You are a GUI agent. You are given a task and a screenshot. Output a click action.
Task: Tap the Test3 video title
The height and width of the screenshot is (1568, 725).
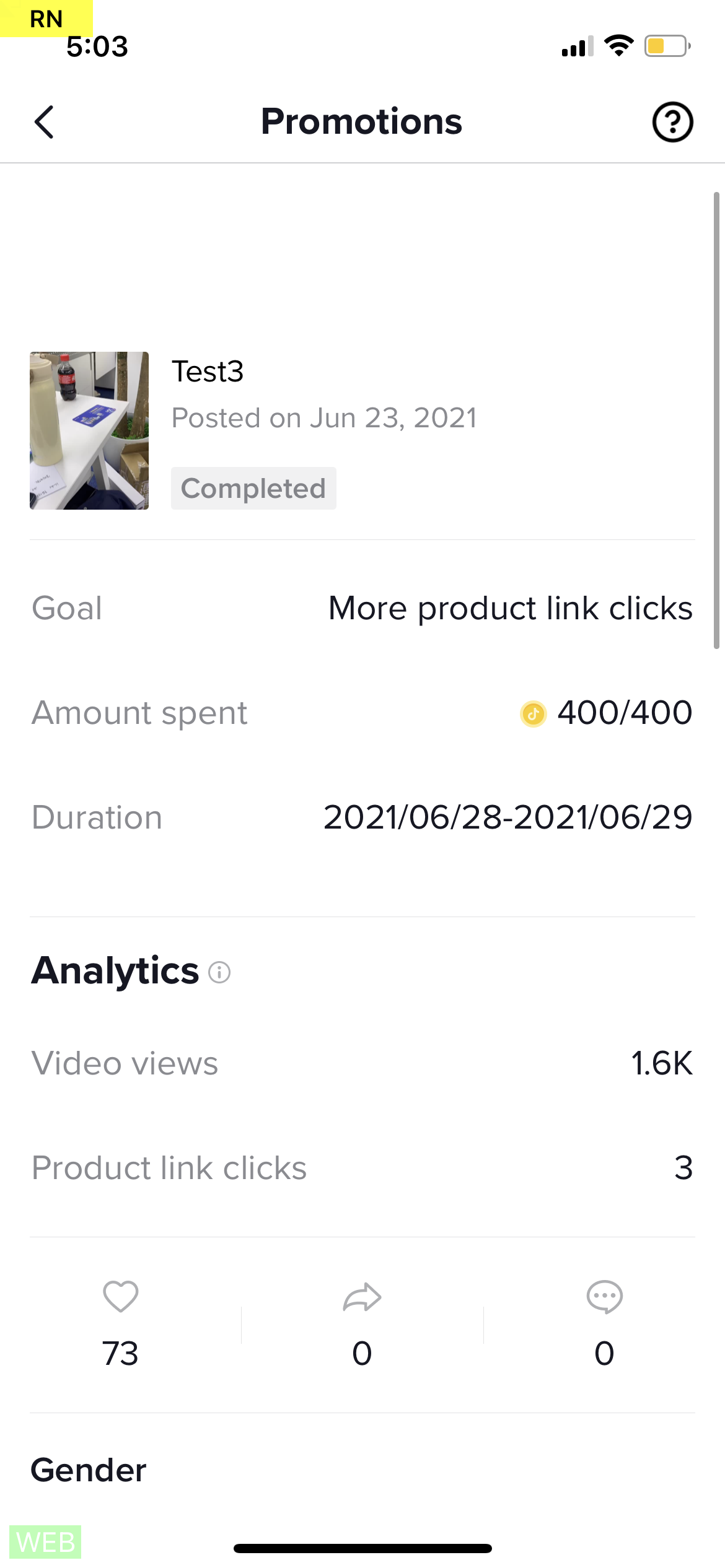click(208, 372)
